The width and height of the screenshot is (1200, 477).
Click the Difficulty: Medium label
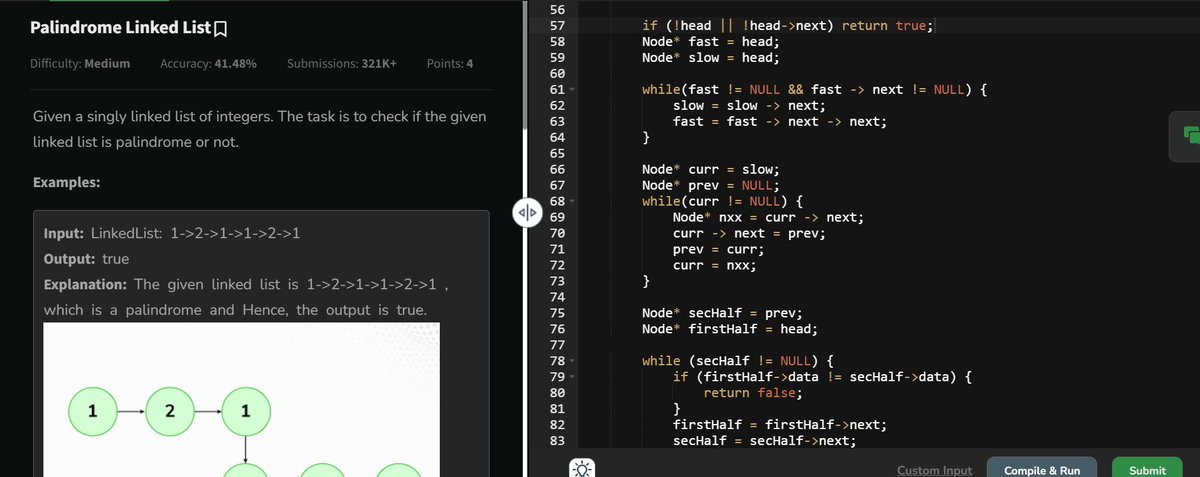[81, 64]
